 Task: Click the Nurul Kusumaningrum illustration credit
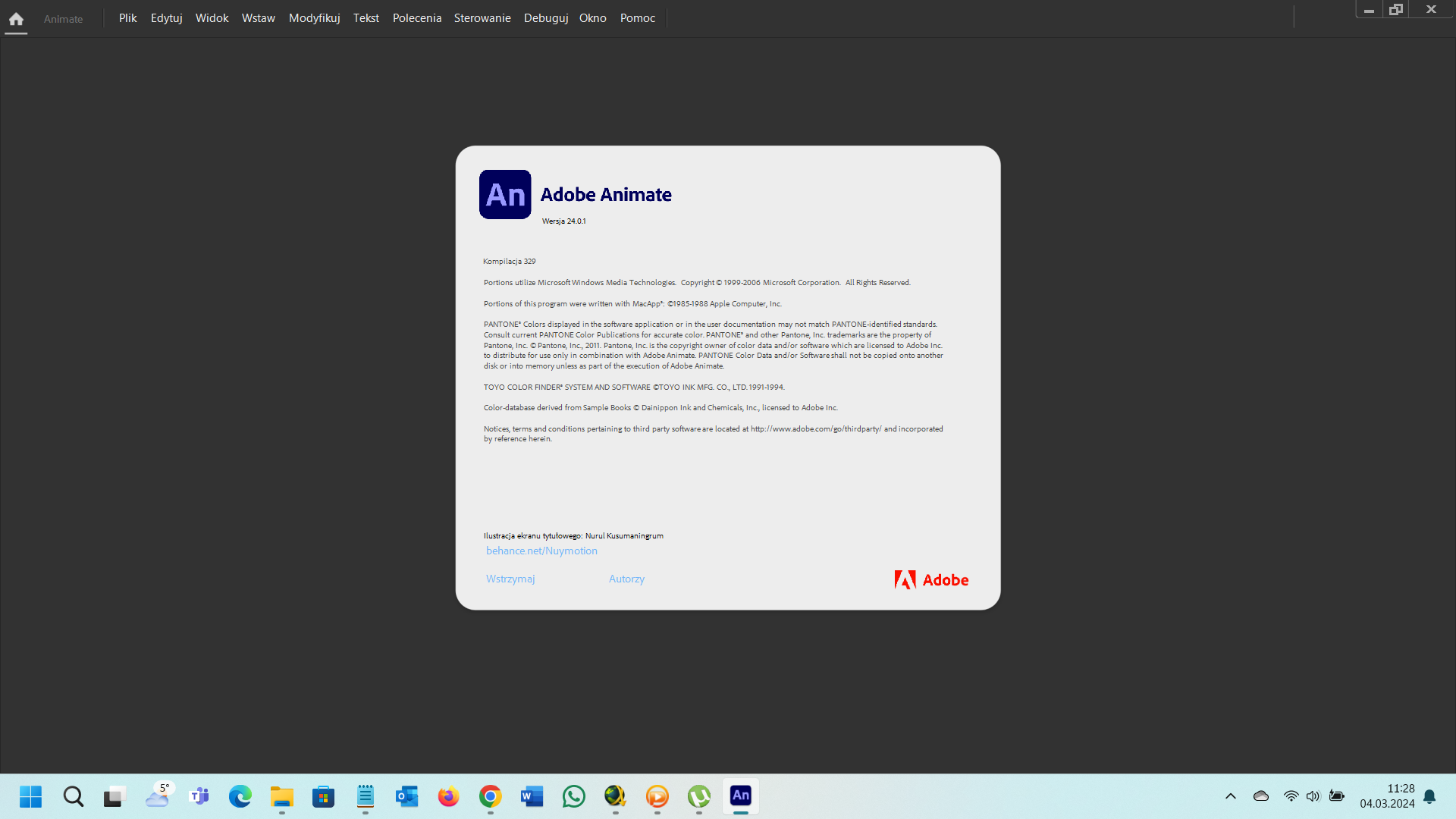573,536
